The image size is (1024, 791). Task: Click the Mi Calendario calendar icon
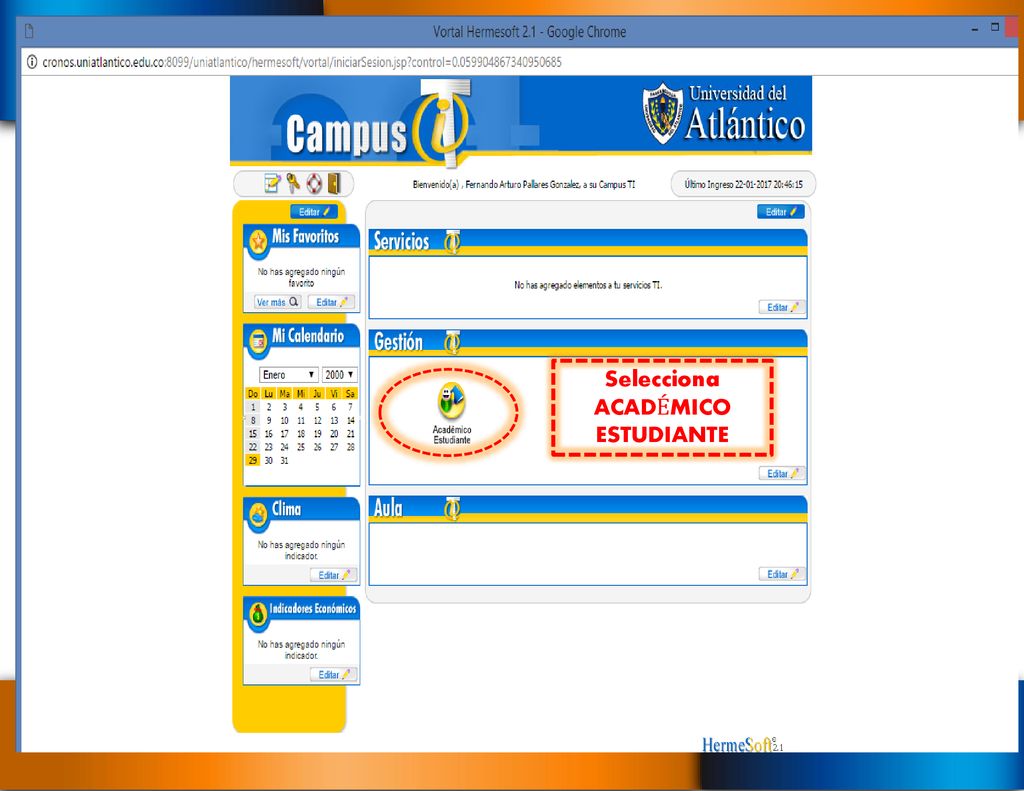point(259,342)
